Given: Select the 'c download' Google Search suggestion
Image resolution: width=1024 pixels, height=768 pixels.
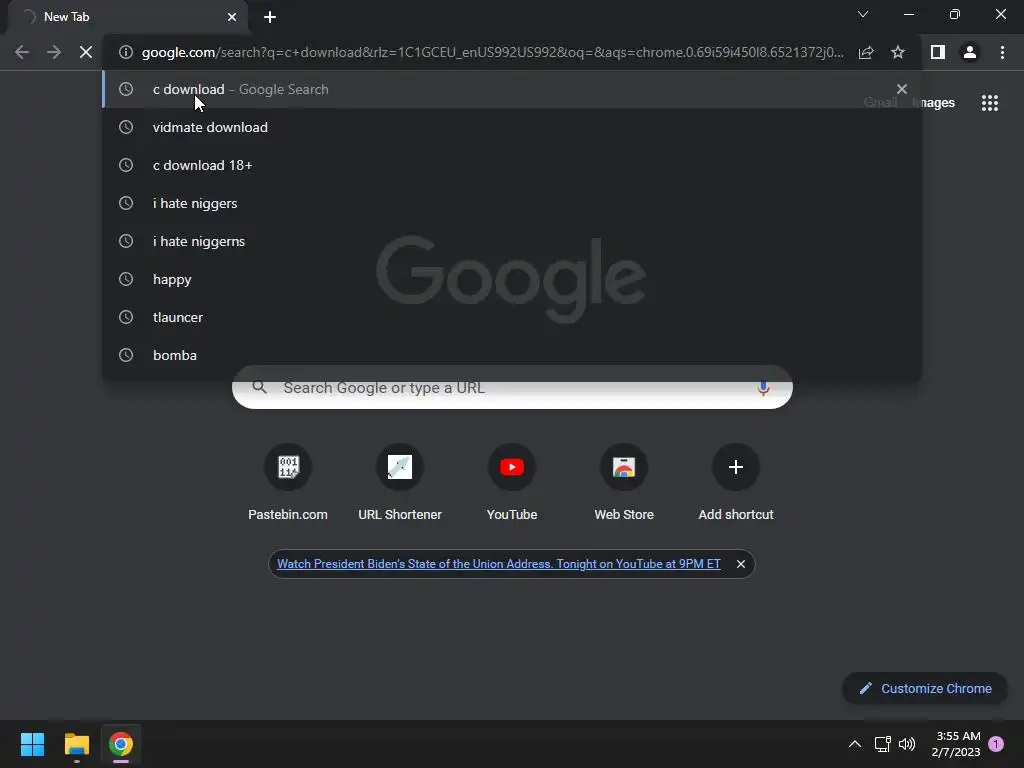Looking at the screenshot, I should [x=512, y=89].
